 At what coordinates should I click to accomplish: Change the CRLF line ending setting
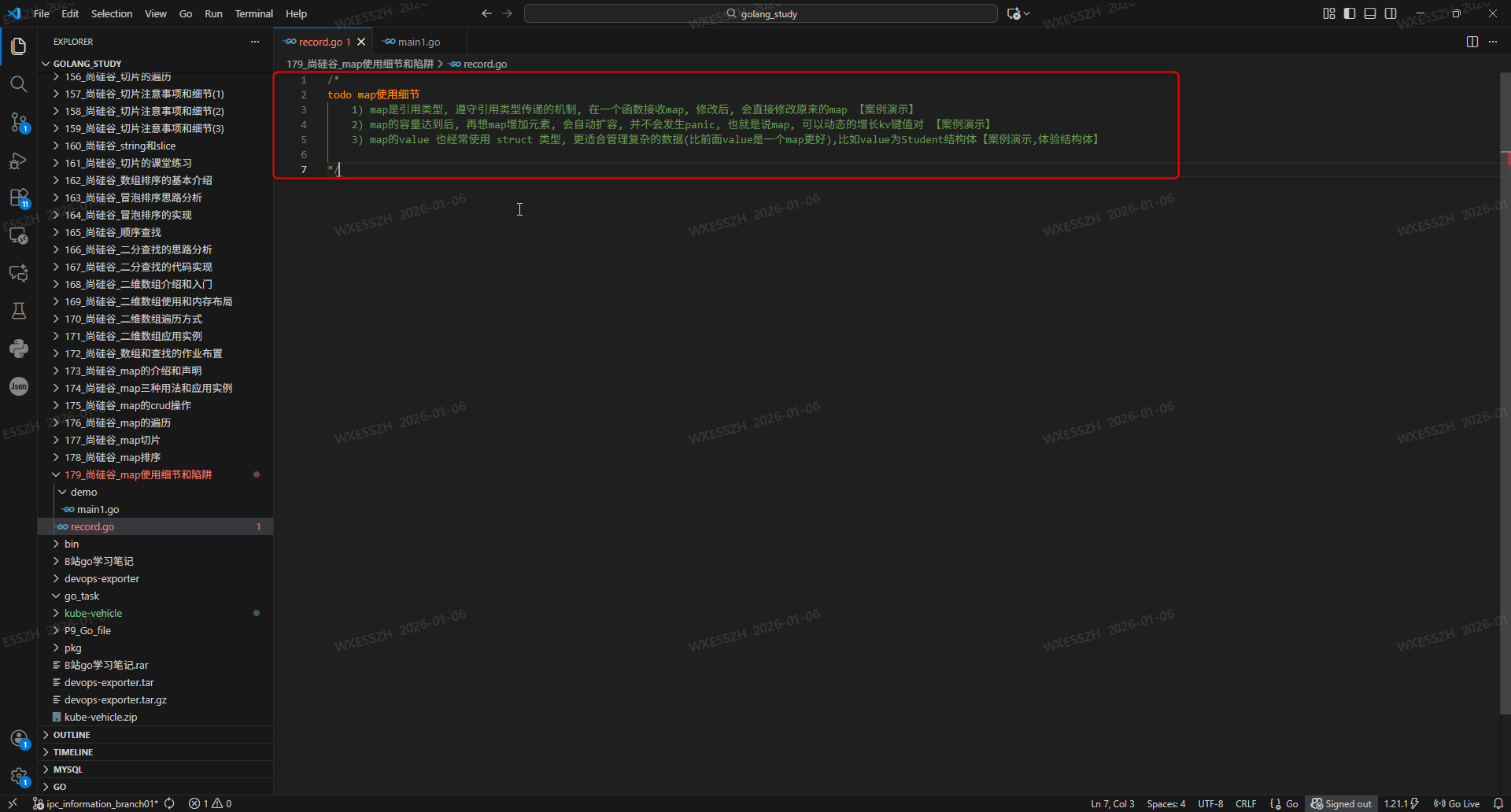[1246, 803]
